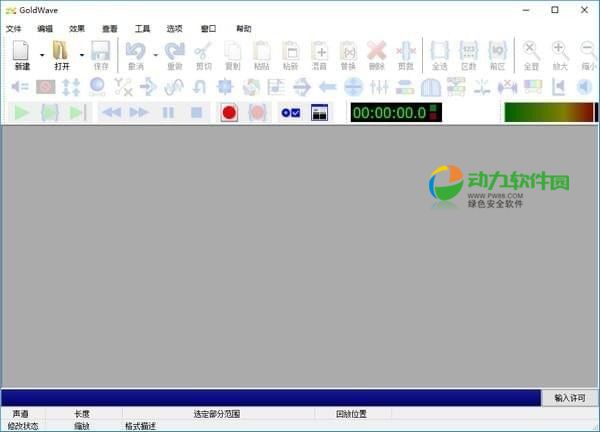Click the red censor box effect icon
The width and height of the screenshot is (600, 432).
46,87
